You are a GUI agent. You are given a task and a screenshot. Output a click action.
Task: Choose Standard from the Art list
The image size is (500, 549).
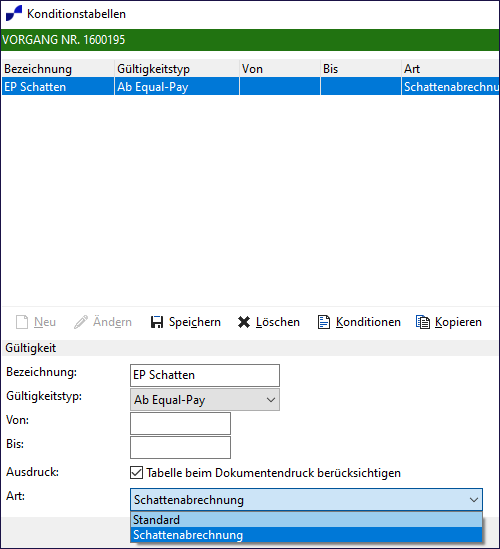click(x=306, y=520)
